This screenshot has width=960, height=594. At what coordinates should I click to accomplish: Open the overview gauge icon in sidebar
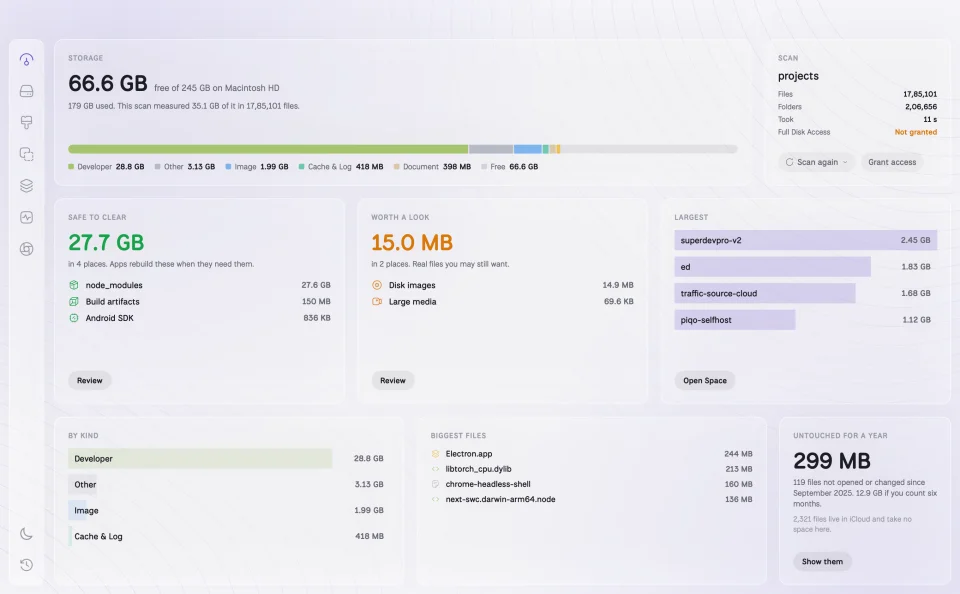[x=26, y=59]
